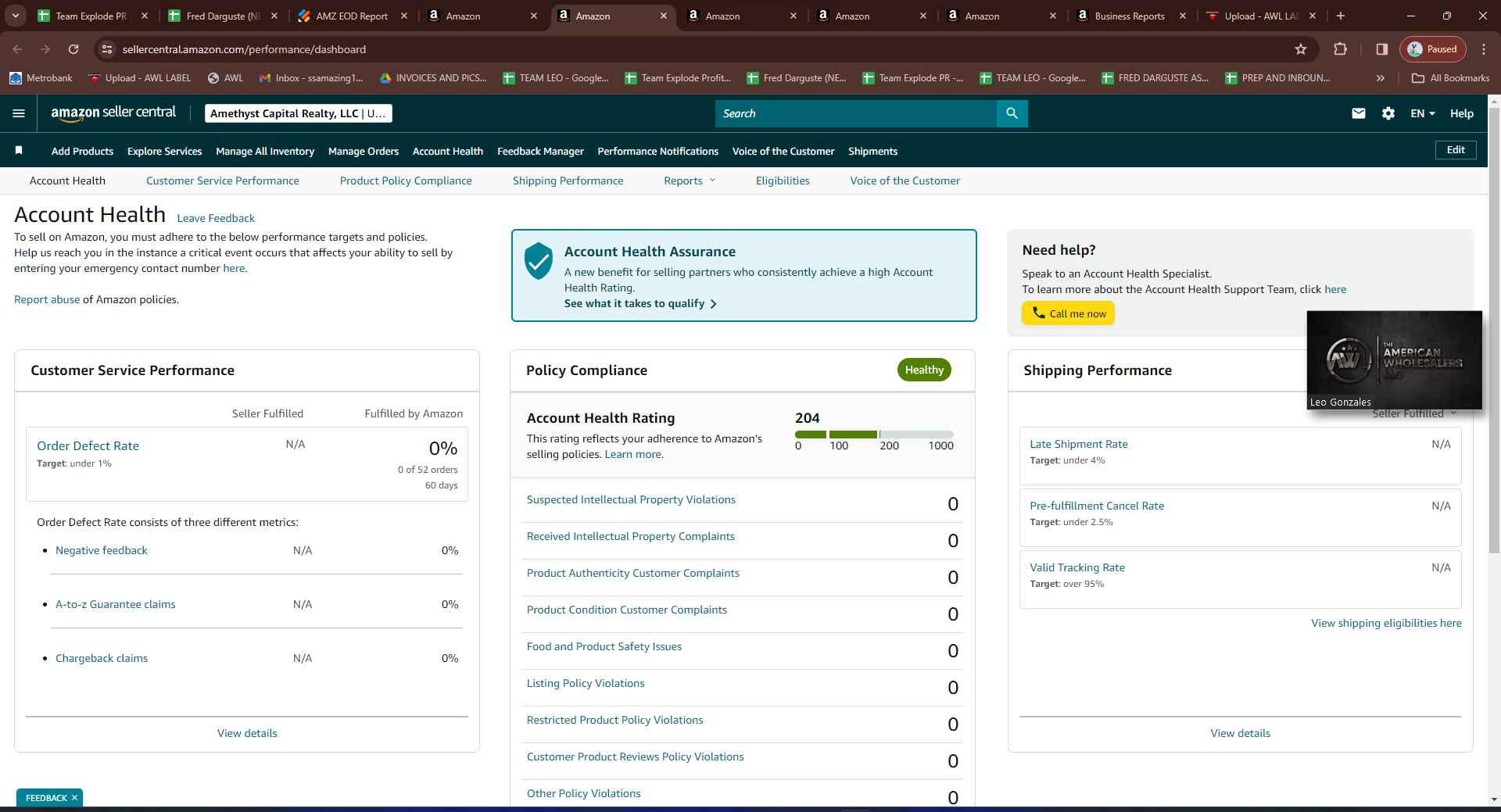
Task: Toggle the browser side panel icon
Action: point(1381,49)
